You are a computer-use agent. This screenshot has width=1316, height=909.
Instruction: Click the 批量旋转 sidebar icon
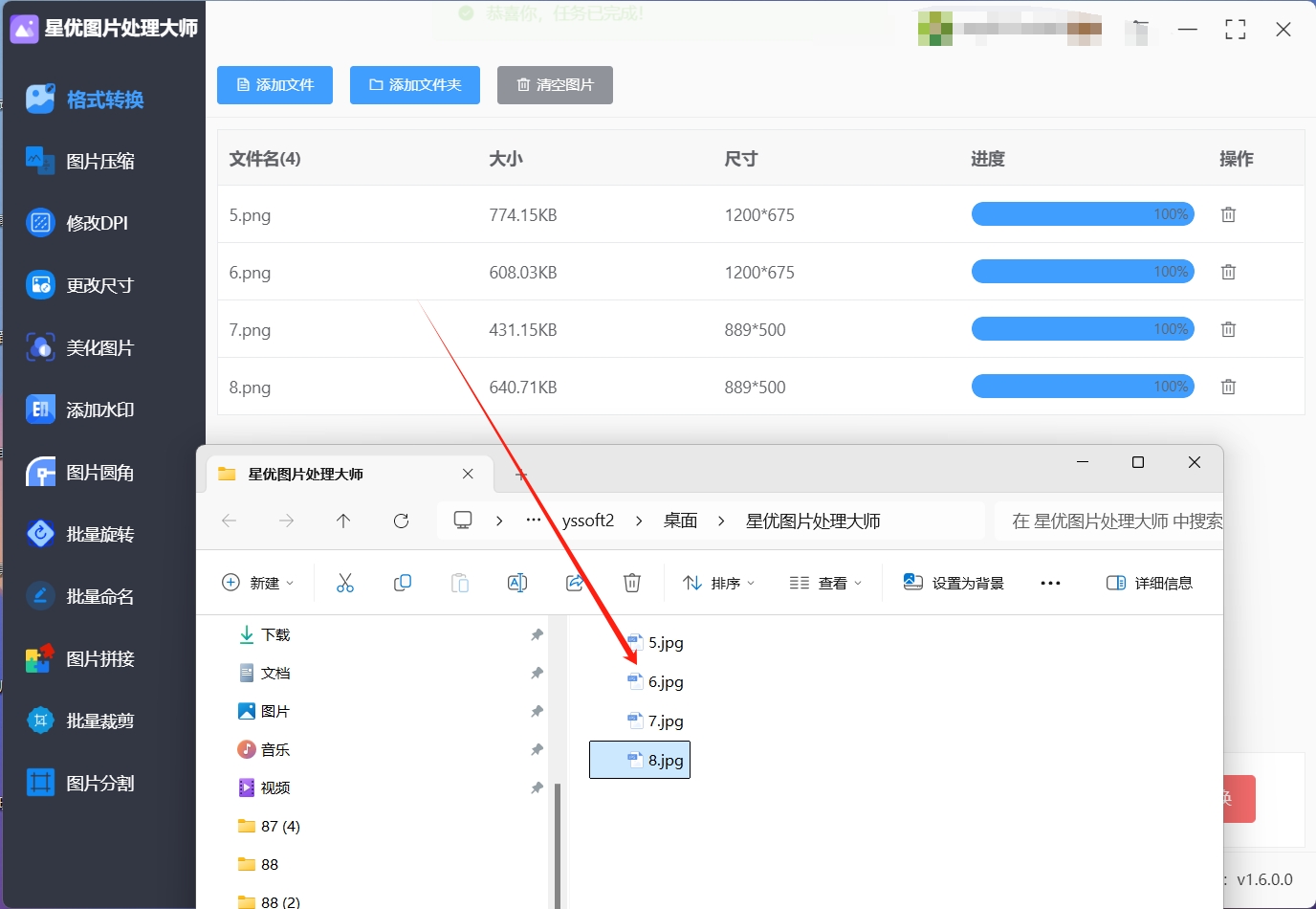pos(40,534)
